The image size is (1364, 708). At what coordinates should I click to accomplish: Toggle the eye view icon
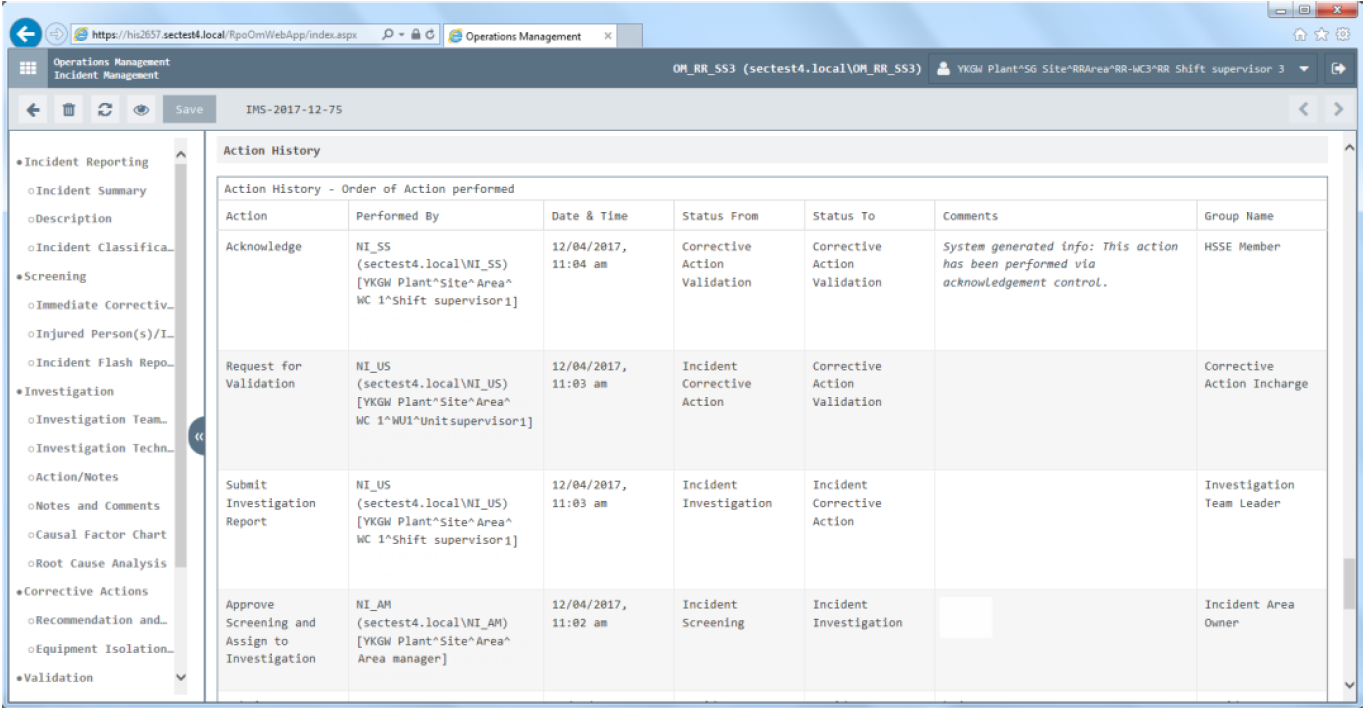(141, 110)
